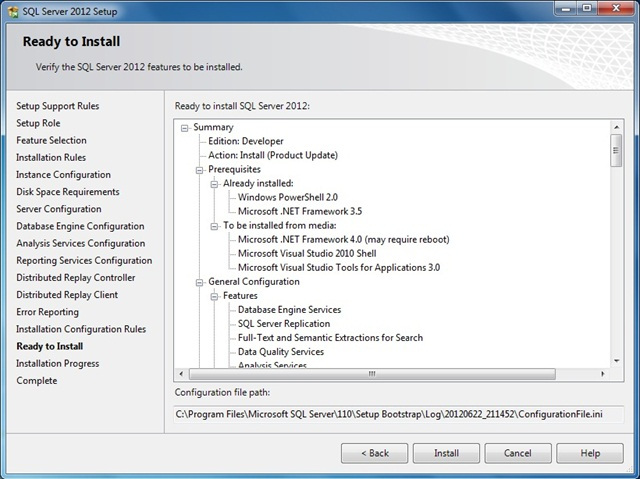The height and width of the screenshot is (479, 640).
Task: Select the SQL Server Replication feature
Action: (x=284, y=324)
